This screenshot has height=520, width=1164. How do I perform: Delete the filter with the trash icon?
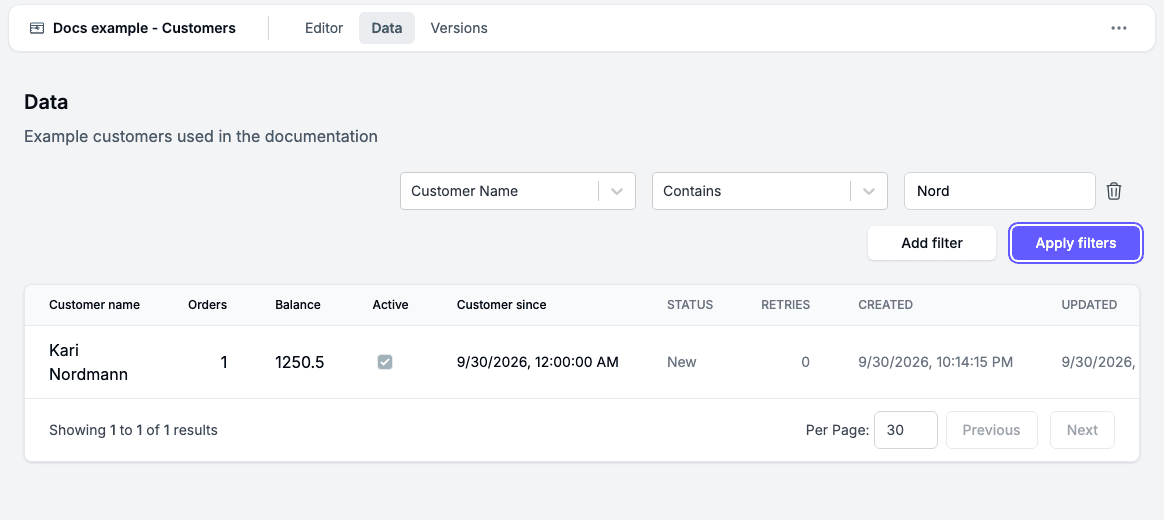1114,191
